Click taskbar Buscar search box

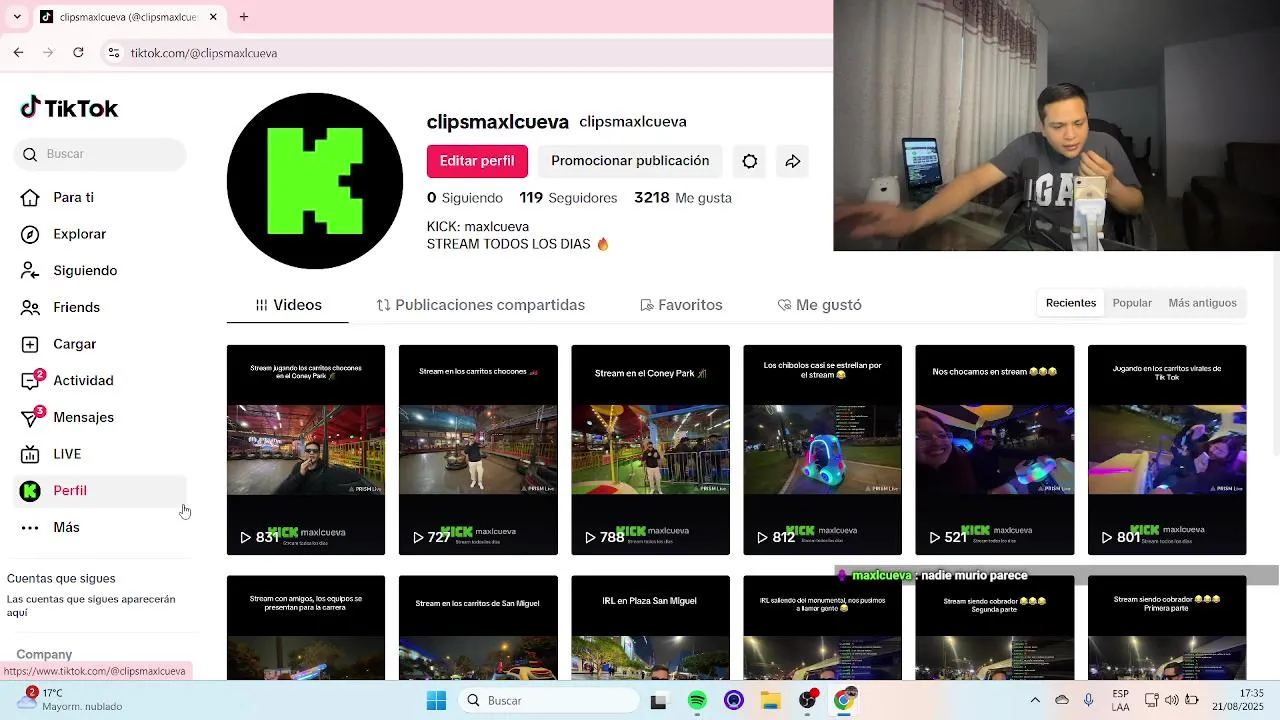(548, 701)
